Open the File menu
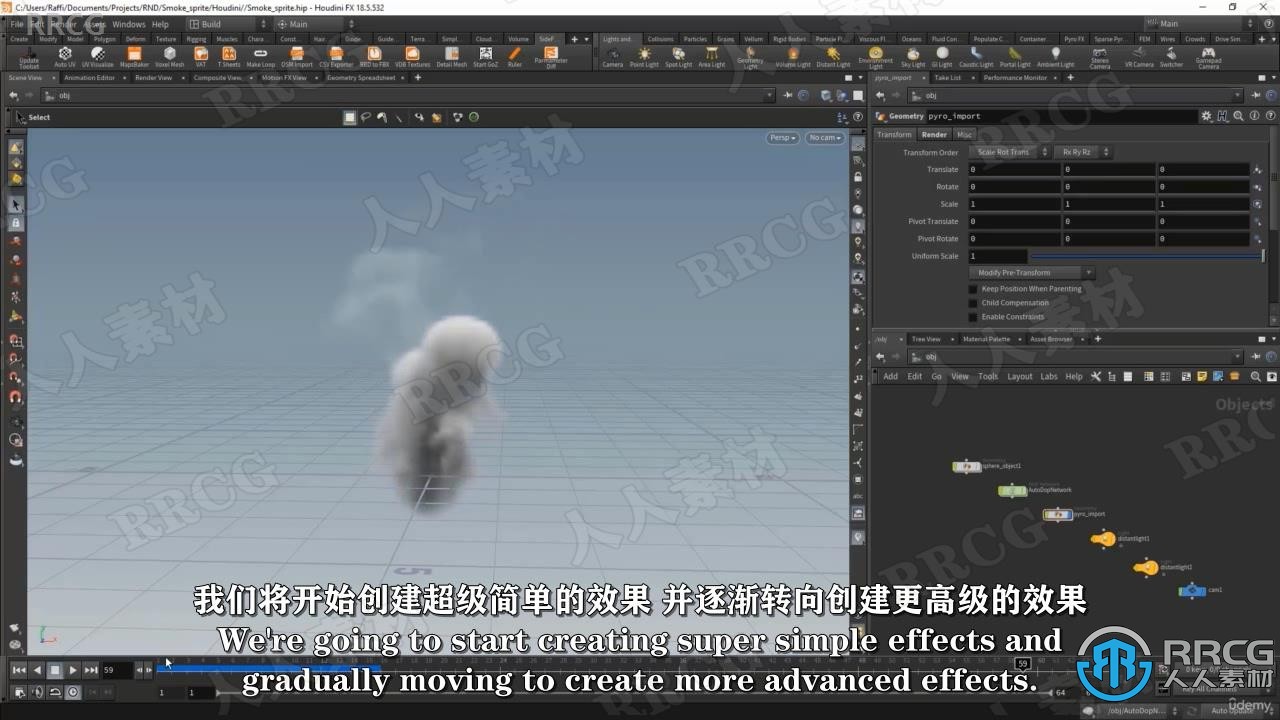Viewport: 1280px width, 720px height. 16,24
